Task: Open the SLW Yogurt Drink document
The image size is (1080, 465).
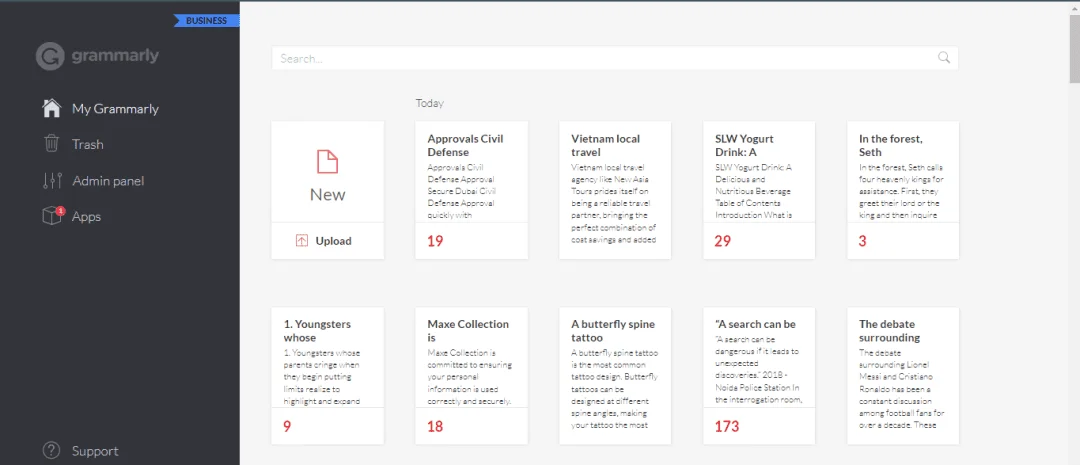Action: 759,190
